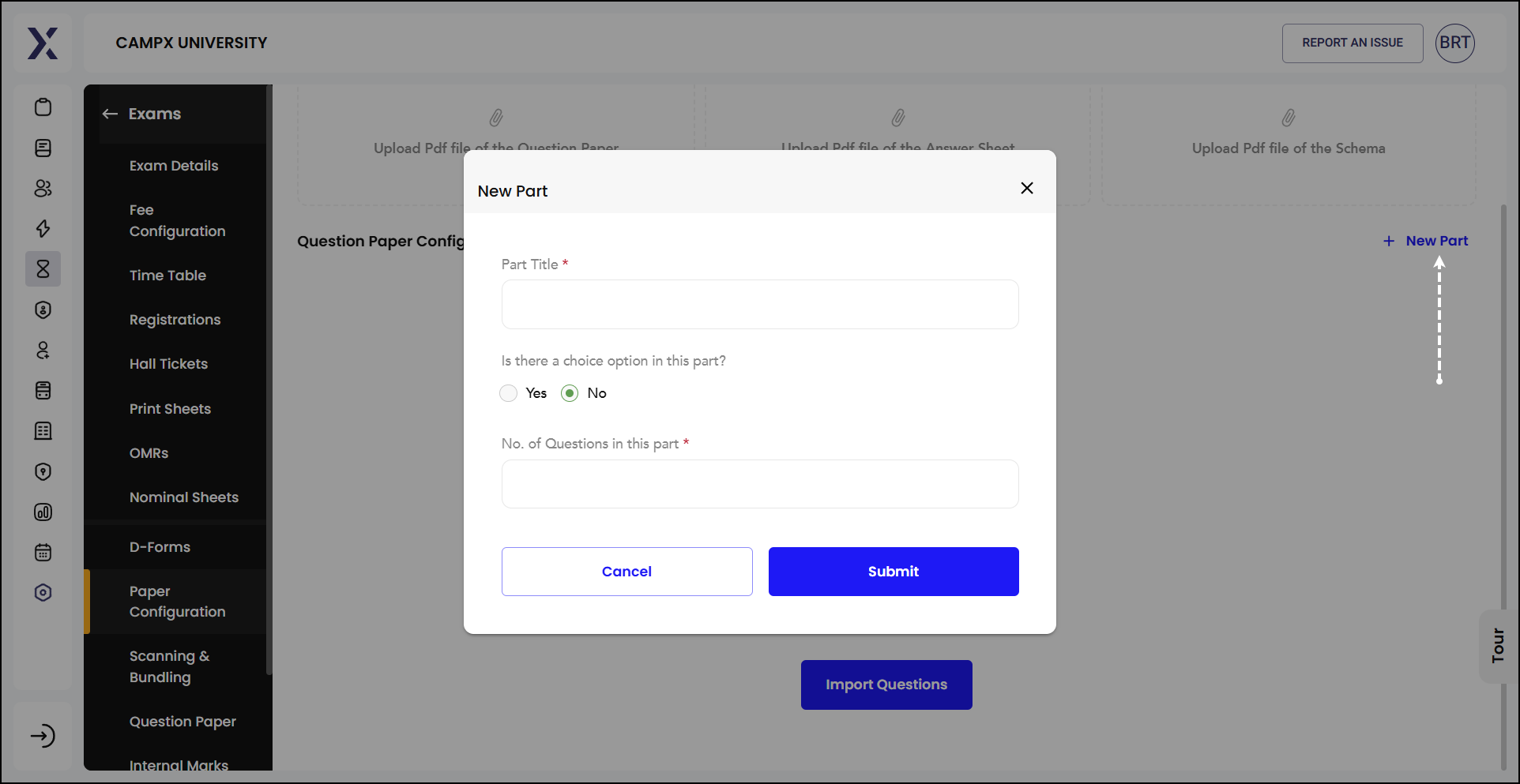Open Exam Details in the Exams menu
Viewport: 1520px width, 784px height.
[x=174, y=166]
